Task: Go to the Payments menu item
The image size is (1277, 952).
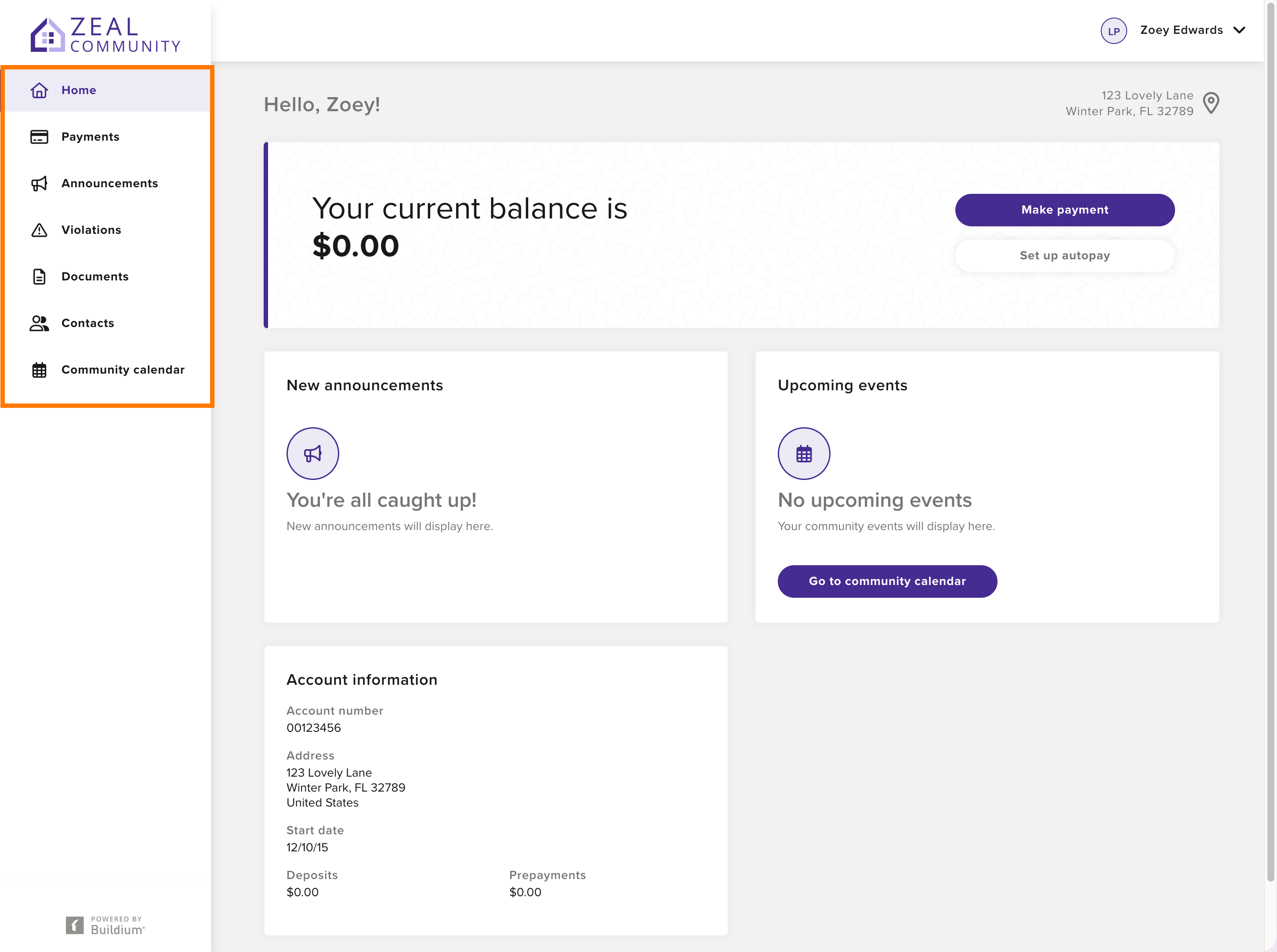Action: click(x=106, y=137)
